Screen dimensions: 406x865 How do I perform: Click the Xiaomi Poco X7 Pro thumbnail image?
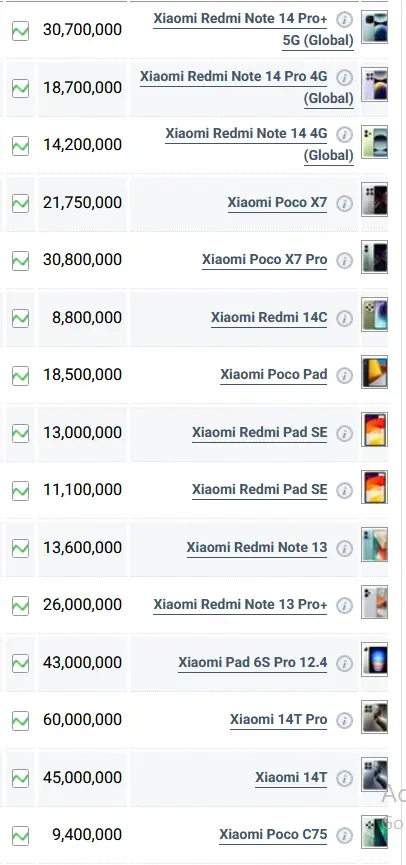[x=375, y=257]
